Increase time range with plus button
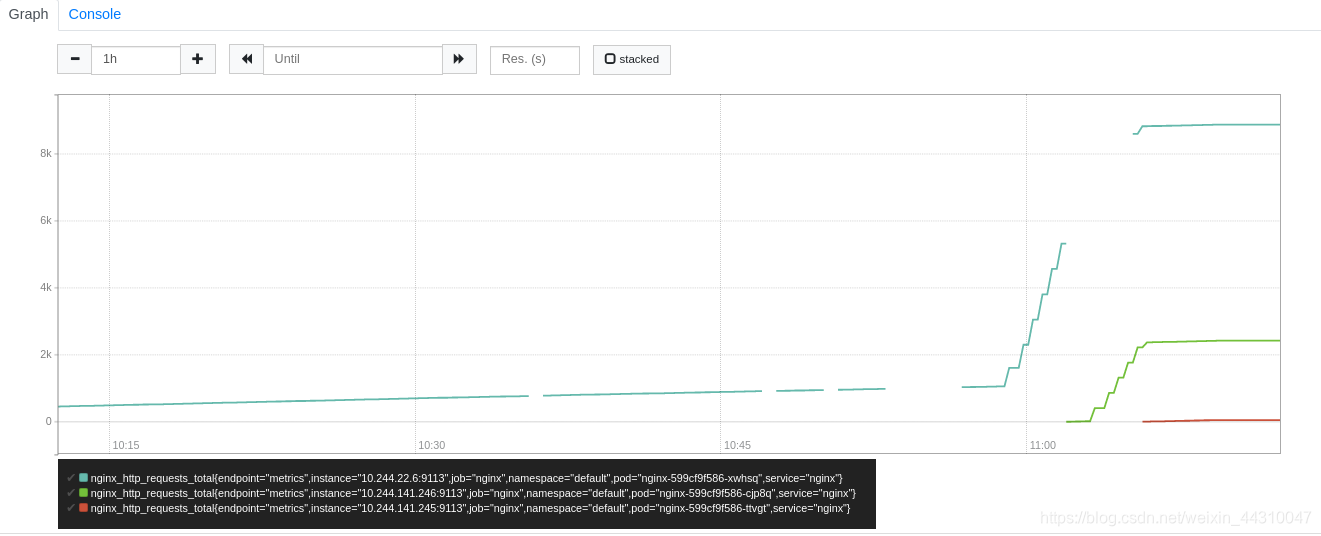This screenshot has height=536, width=1321. 198,59
